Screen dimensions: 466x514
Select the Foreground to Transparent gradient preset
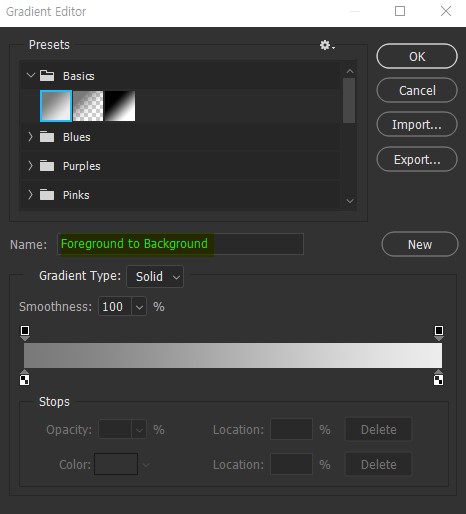click(x=88, y=106)
